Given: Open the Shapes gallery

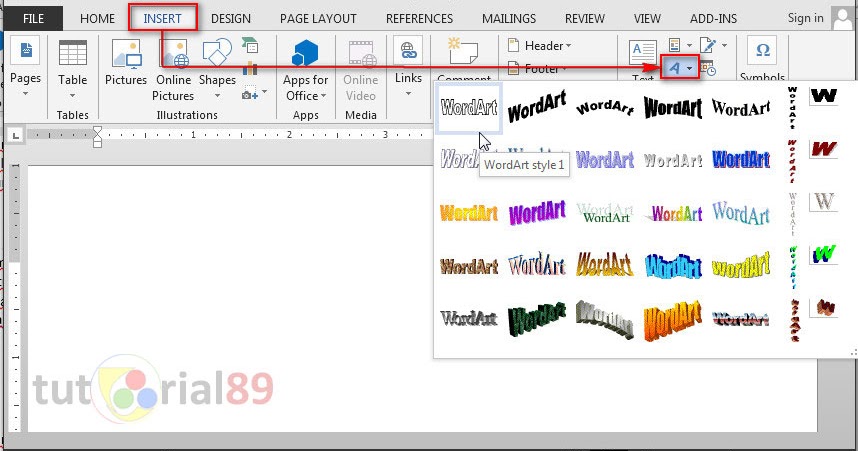Looking at the screenshot, I should coord(217,68).
